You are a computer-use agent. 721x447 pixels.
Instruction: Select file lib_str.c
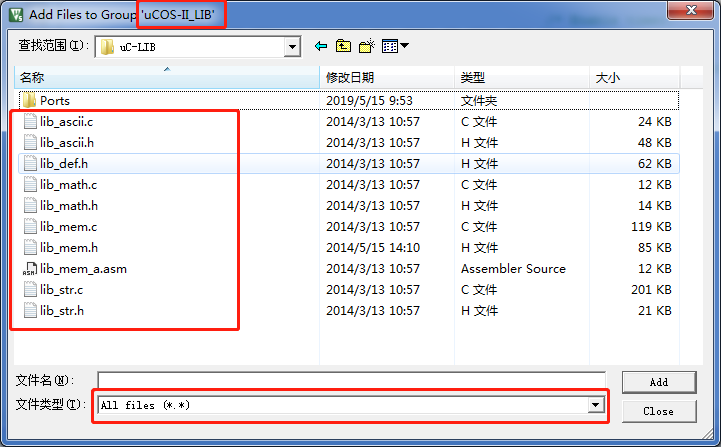click(62, 290)
